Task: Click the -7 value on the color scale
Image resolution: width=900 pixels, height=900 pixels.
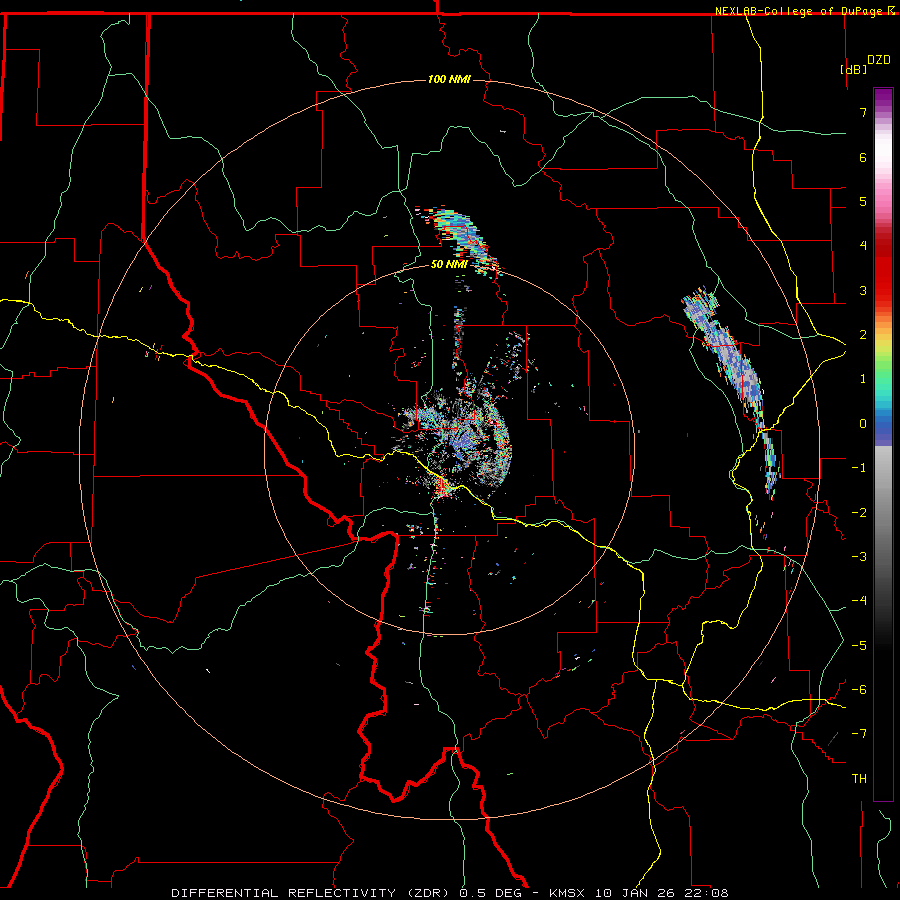Action: pos(859,734)
